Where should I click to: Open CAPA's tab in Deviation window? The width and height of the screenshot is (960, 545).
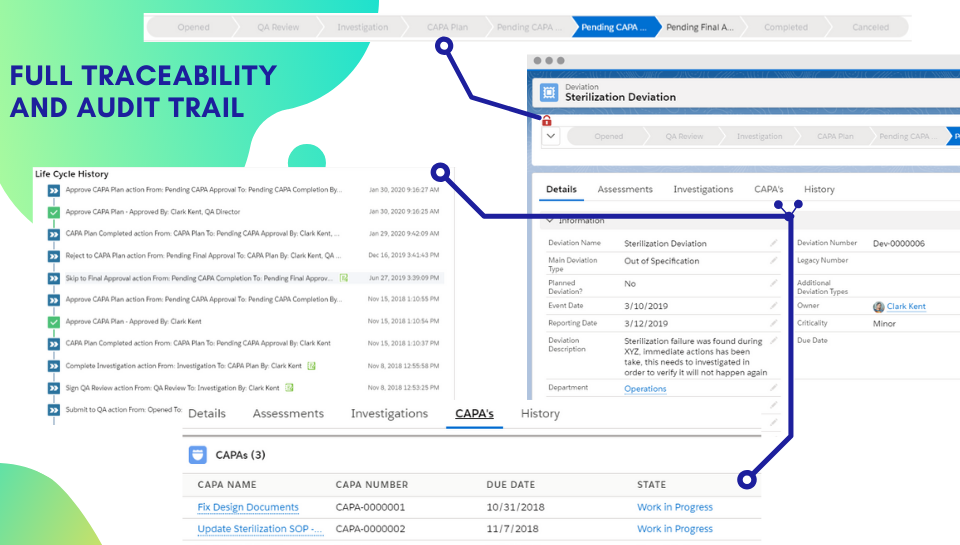point(769,189)
